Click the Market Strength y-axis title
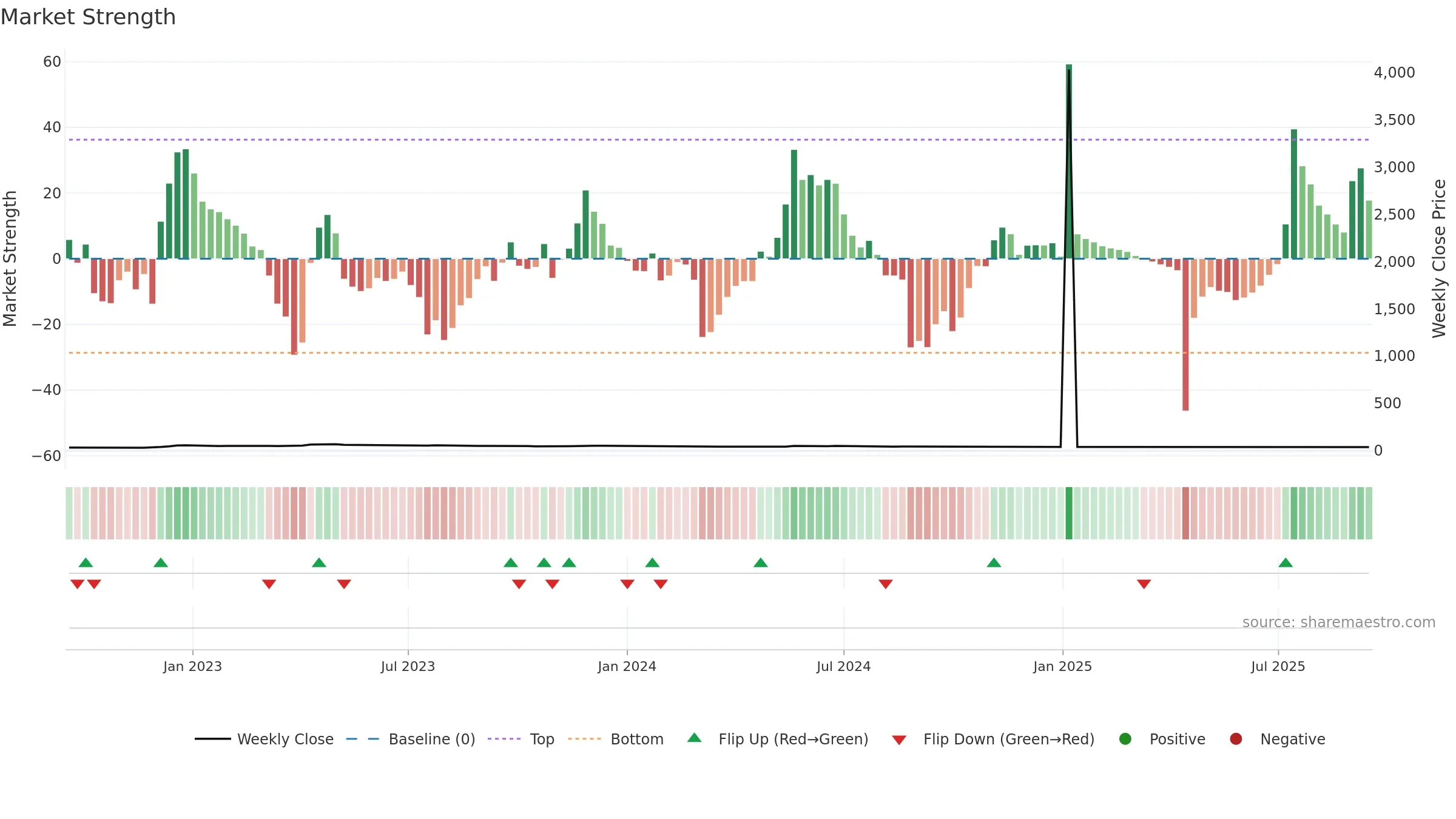This screenshot has width=1456, height=819. 10,258
